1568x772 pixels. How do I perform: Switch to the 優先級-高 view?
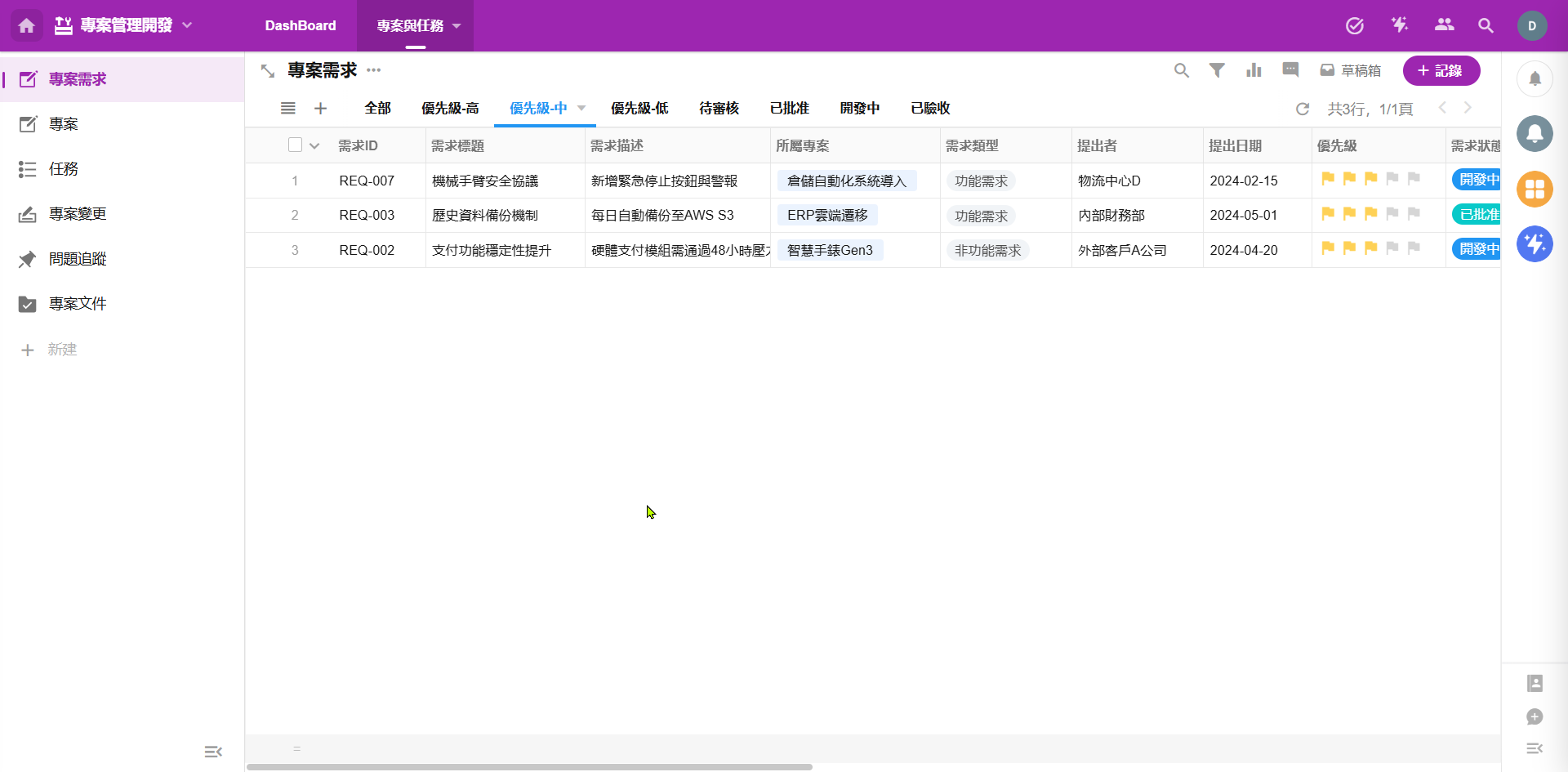tap(450, 108)
